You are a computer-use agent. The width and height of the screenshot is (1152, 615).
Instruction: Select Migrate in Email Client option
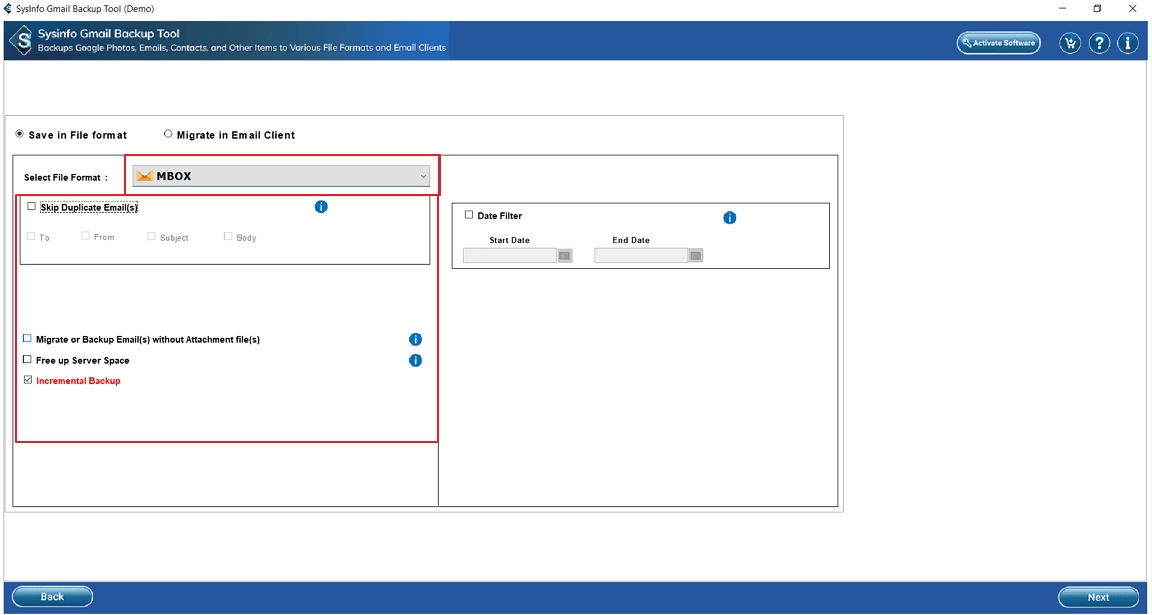168,134
